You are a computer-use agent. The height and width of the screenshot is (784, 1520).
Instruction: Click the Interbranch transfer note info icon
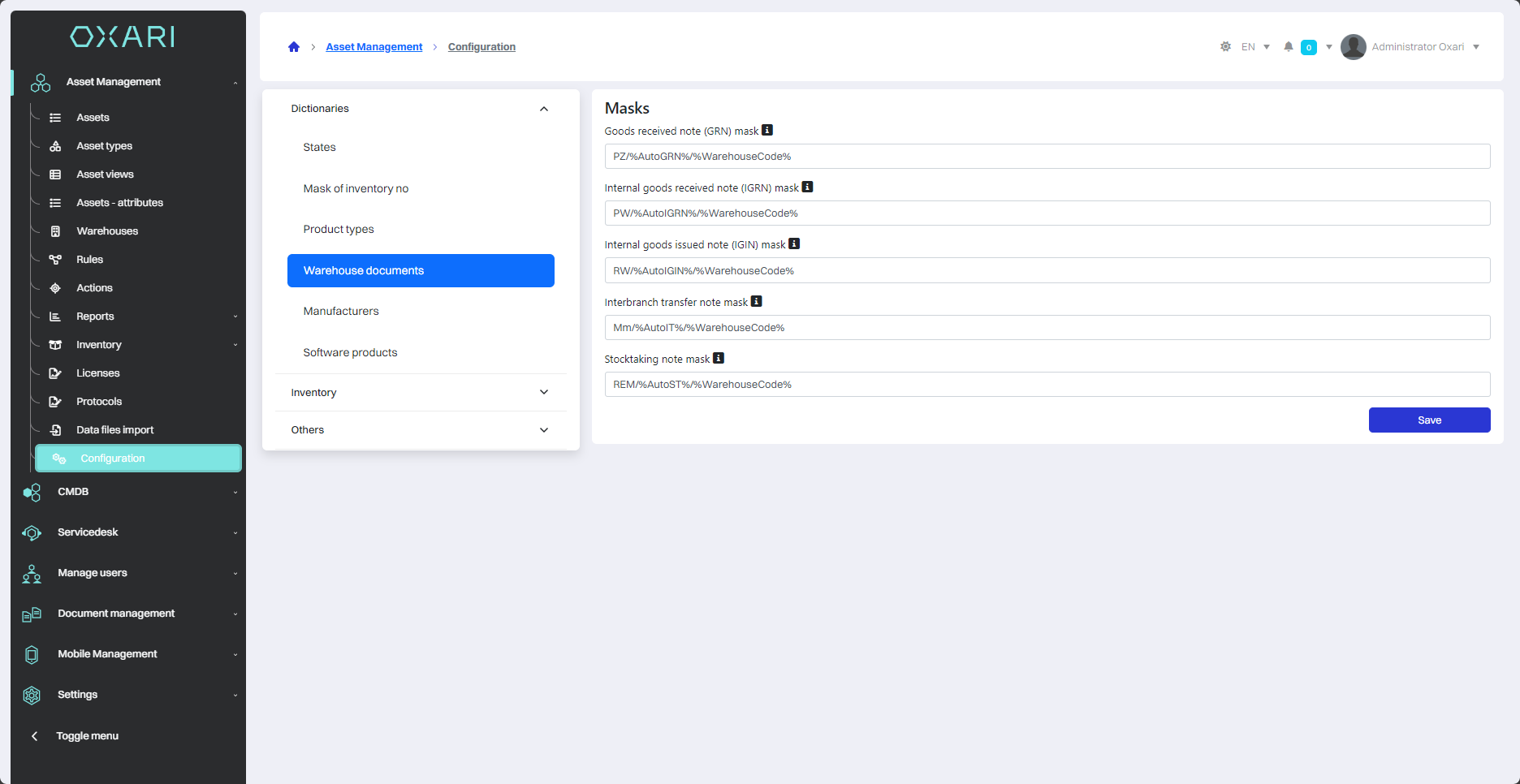[x=756, y=301]
